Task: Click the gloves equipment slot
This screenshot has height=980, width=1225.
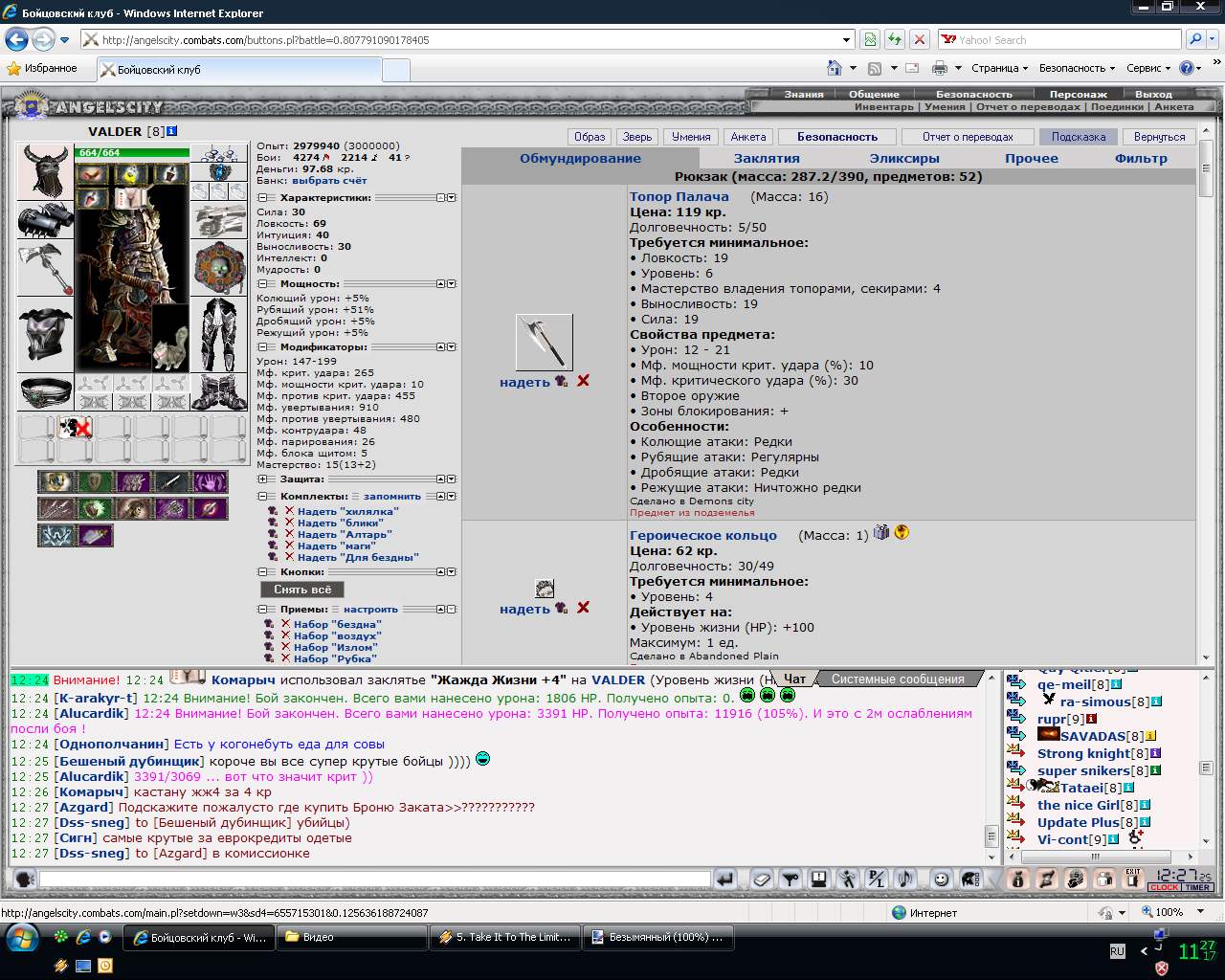Action: [x=219, y=220]
